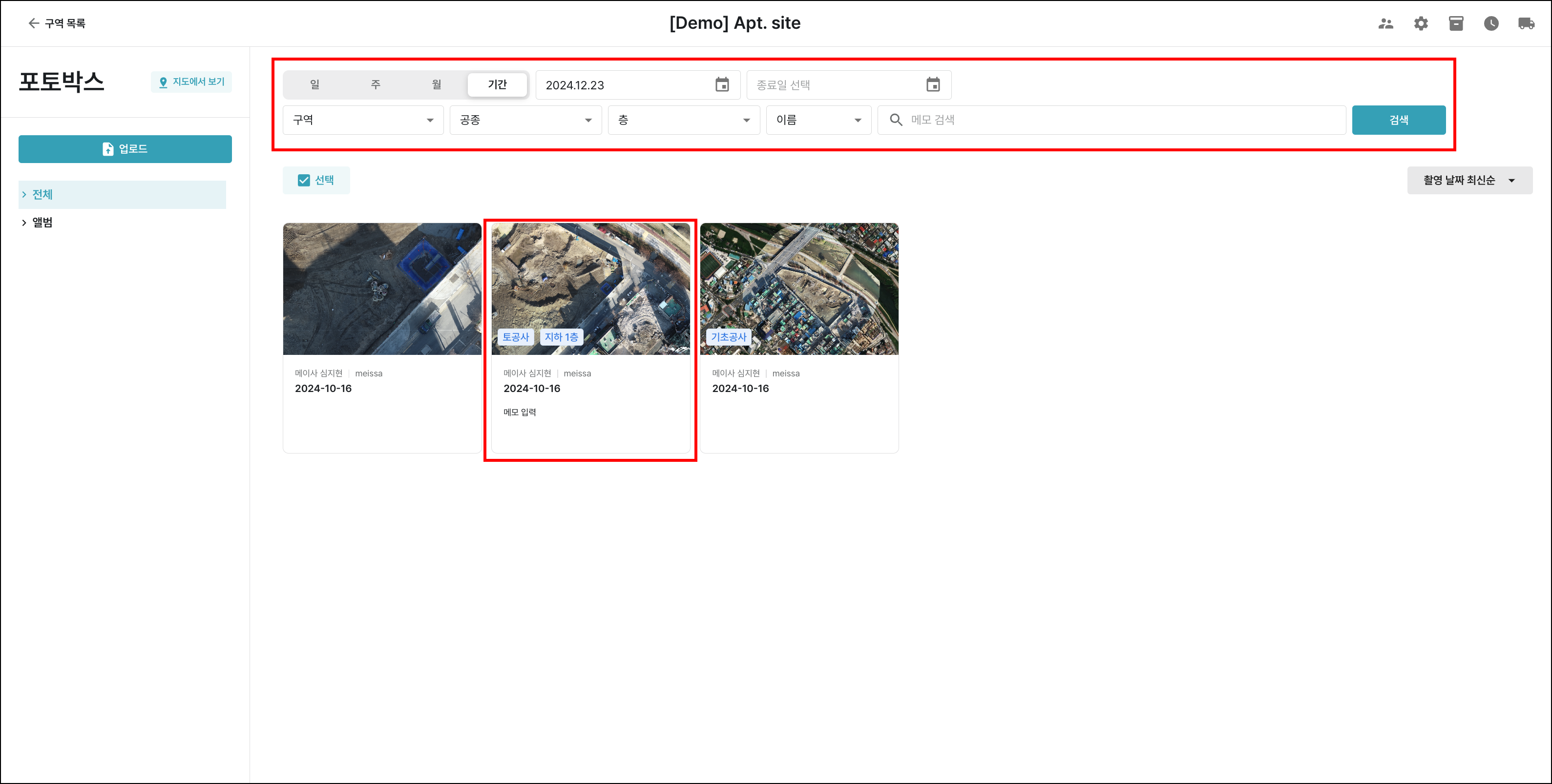Expand the 앨범 tree item
Image resolution: width=1552 pixels, height=784 pixels.
click(x=24, y=223)
